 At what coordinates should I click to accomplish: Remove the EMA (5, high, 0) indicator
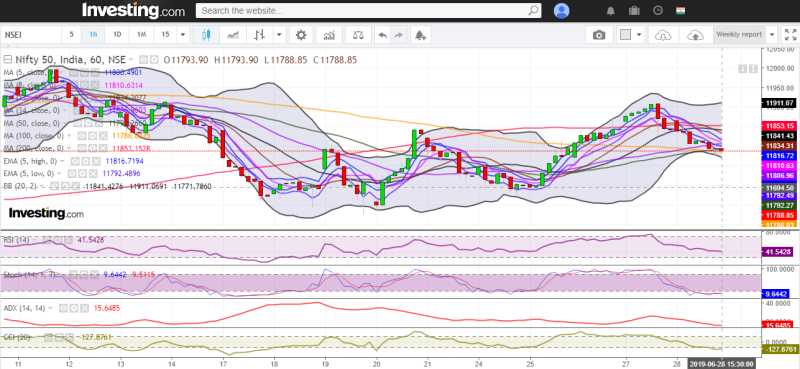point(96,161)
